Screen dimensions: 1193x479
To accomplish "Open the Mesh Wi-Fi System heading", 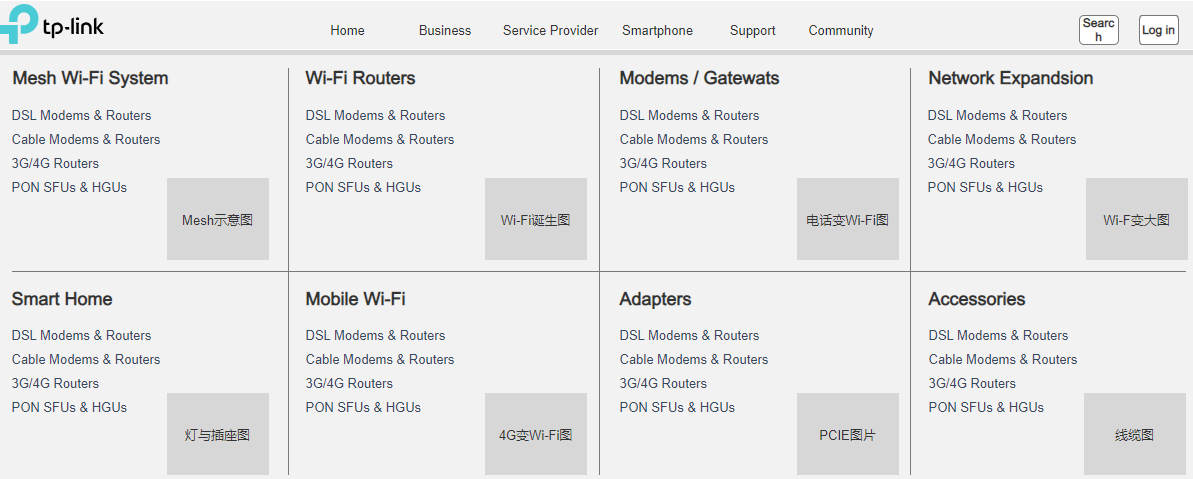I will pyautogui.click(x=90, y=78).
